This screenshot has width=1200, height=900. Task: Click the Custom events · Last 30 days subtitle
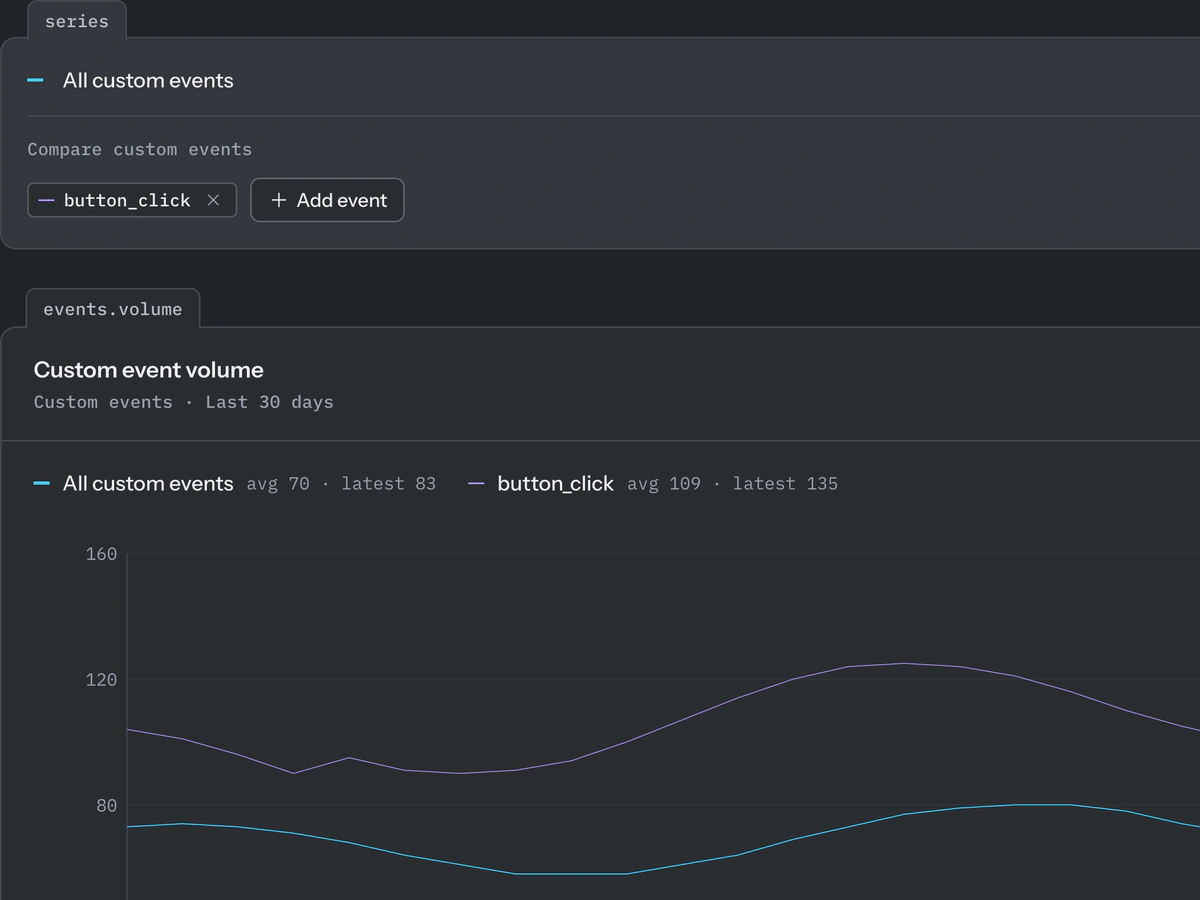click(x=184, y=402)
